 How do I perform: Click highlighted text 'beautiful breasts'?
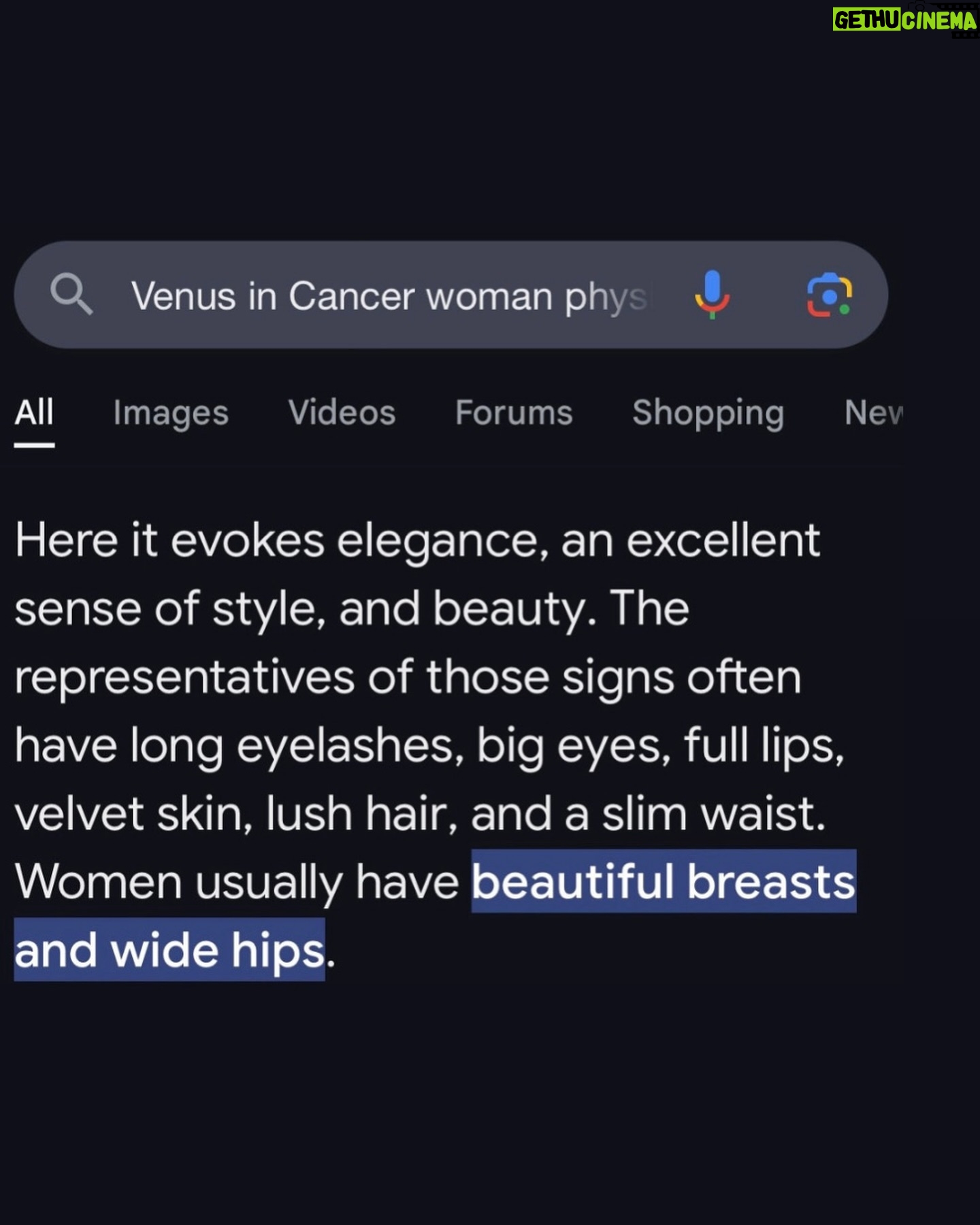point(664,881)
